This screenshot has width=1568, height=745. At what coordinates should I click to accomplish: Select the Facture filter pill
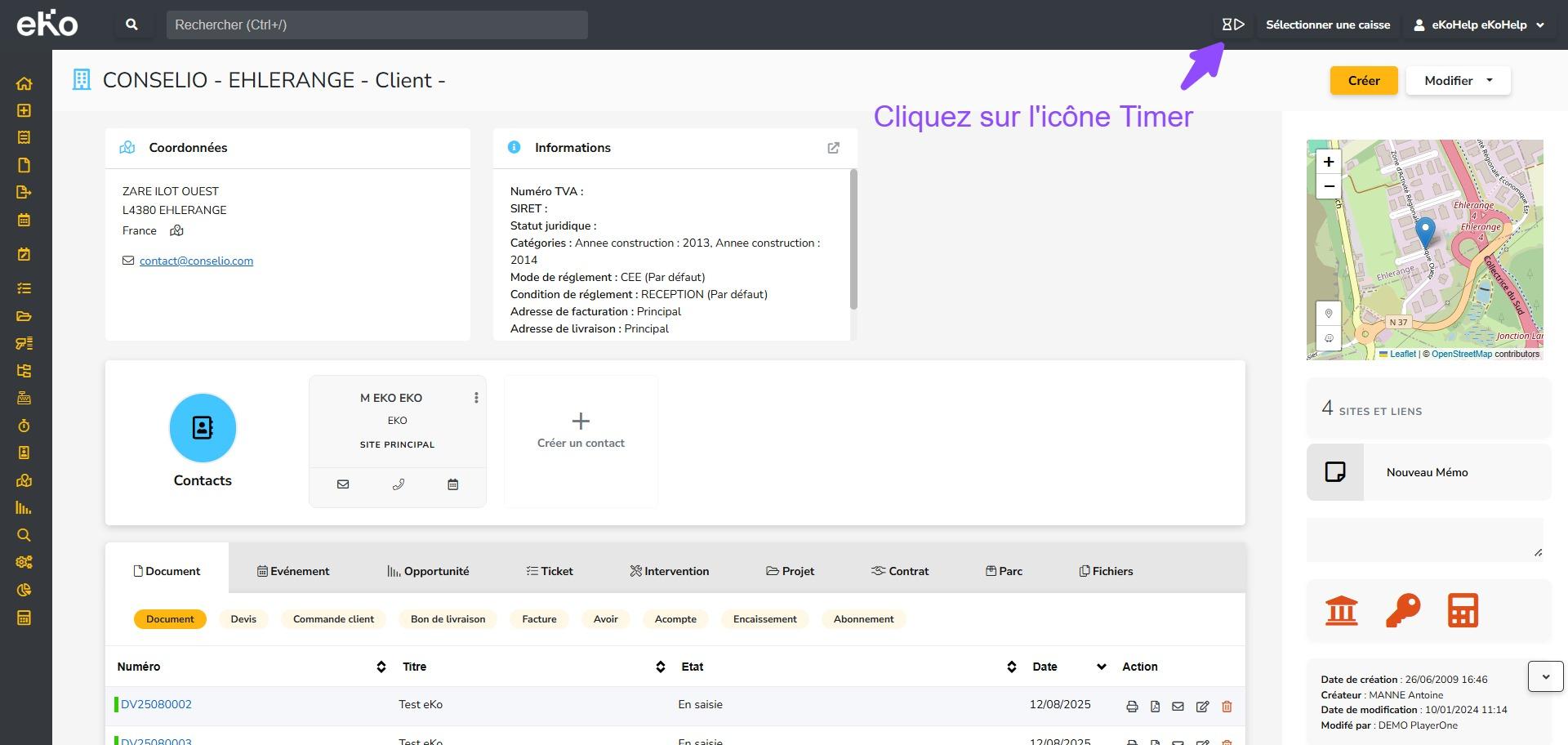click(x=539, y=619)
